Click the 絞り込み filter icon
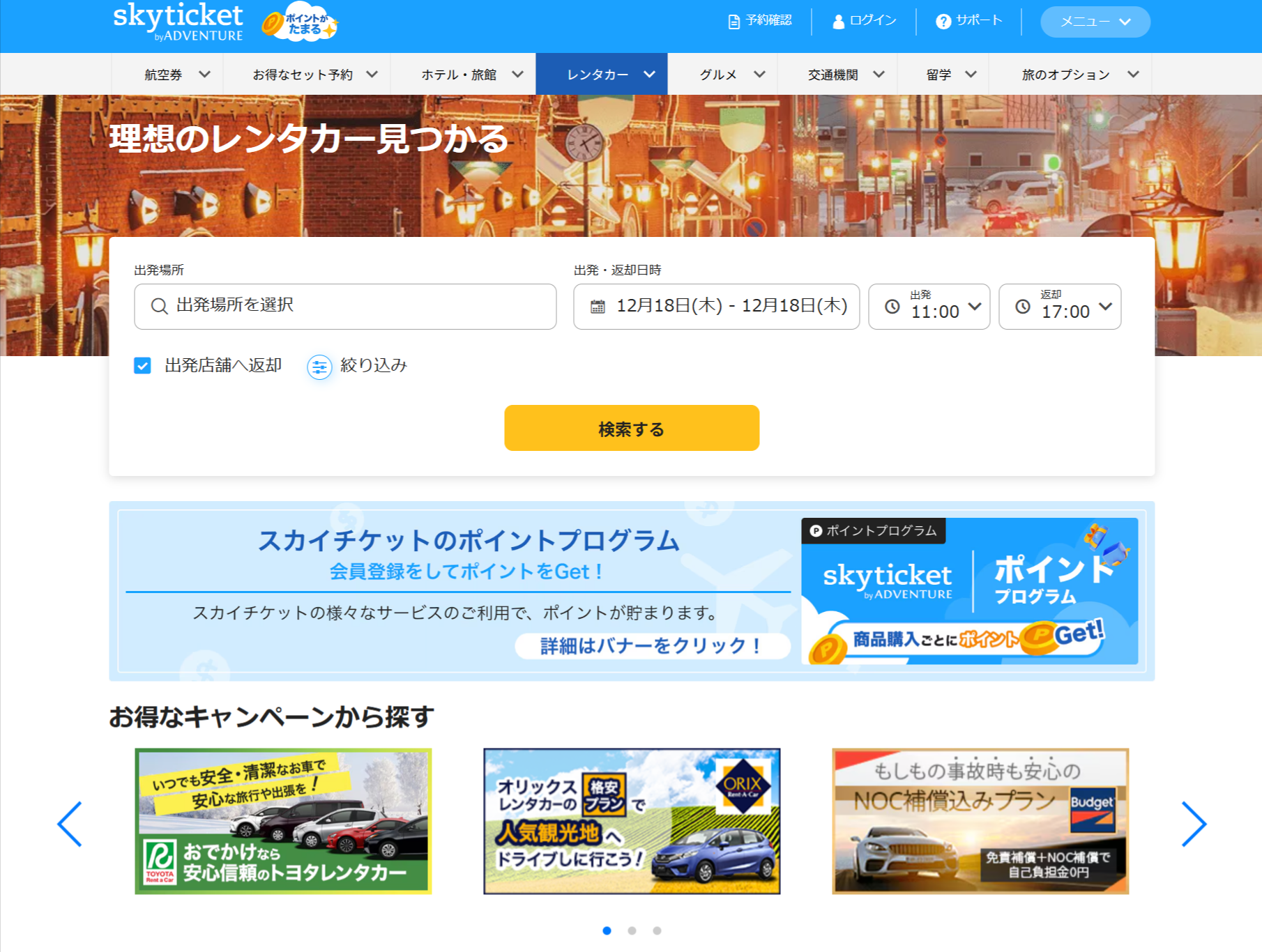 pyautogui.click(x=319, y=367)
